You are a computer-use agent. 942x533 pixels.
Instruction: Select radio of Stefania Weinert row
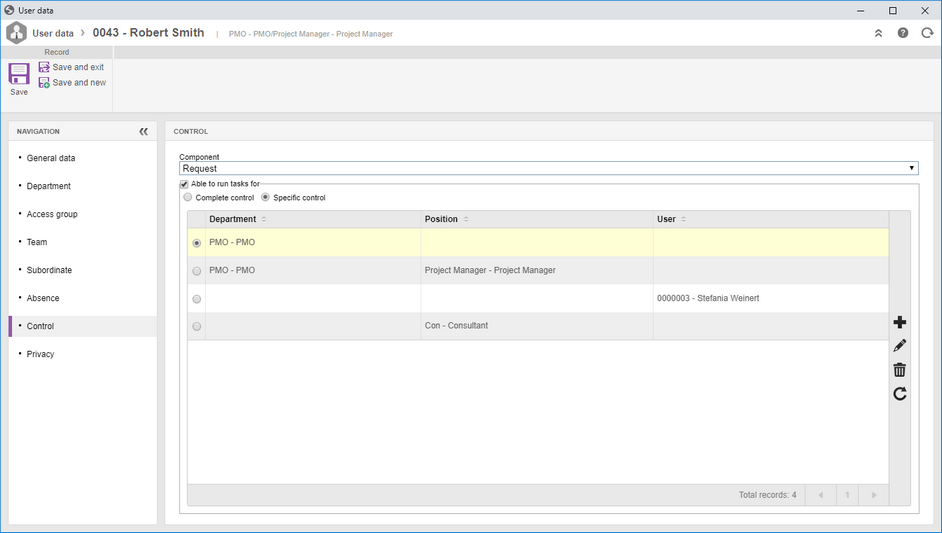tap(196, 299)
